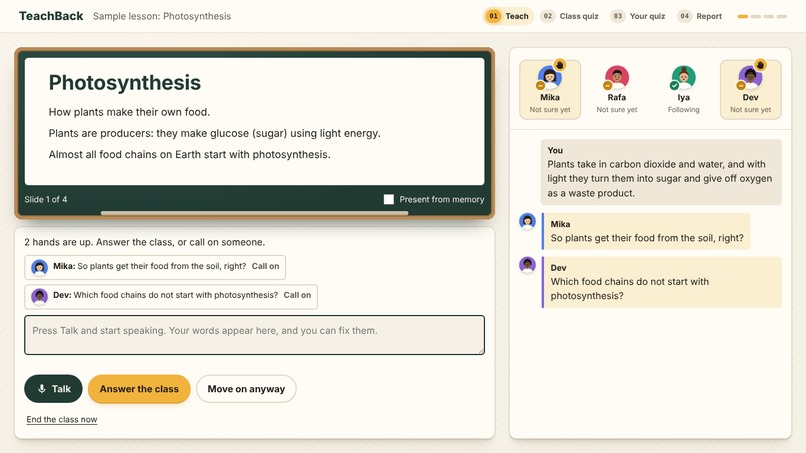The image size is (806, 453).
Task: Go to the Class quiz step
Action: (x=572, y=16)
